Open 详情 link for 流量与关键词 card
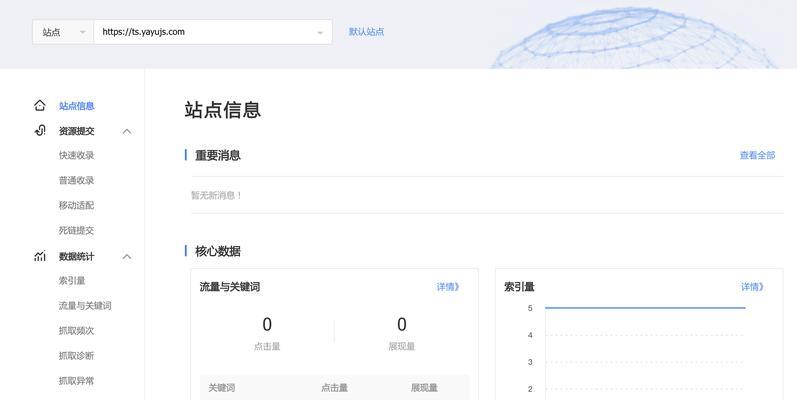 tap(448, 287)
